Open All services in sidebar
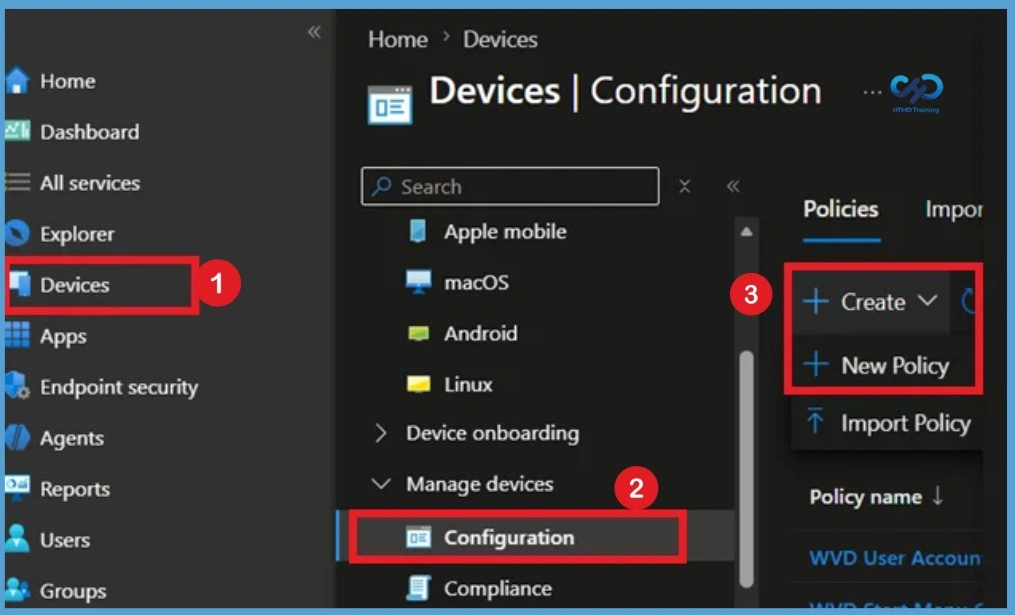This screenshot has height=615, width=1015. point(90,183)
